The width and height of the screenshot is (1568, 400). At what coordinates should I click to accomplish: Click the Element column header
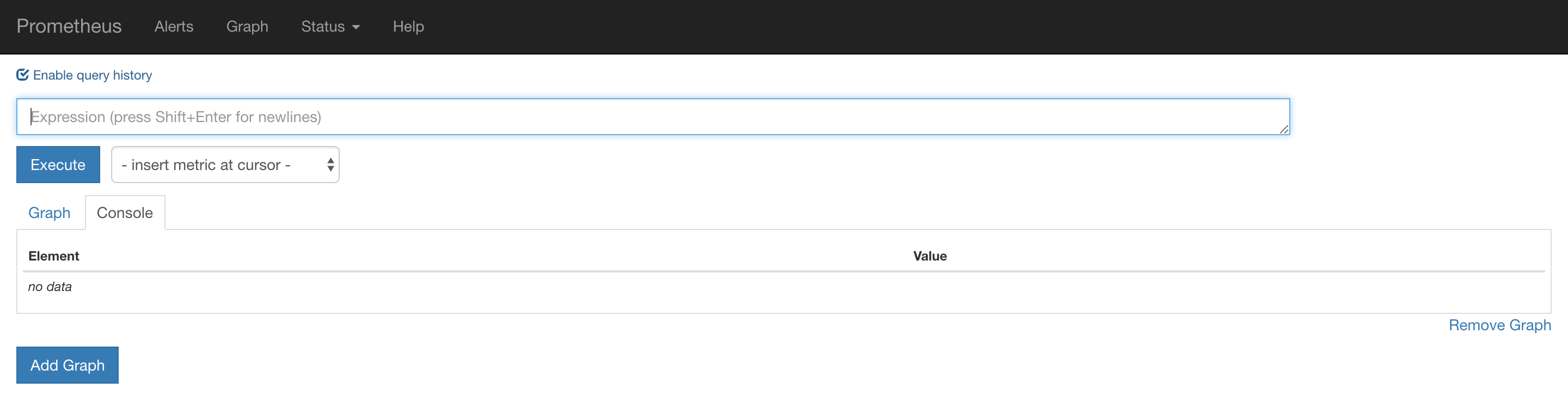[53, 256]
